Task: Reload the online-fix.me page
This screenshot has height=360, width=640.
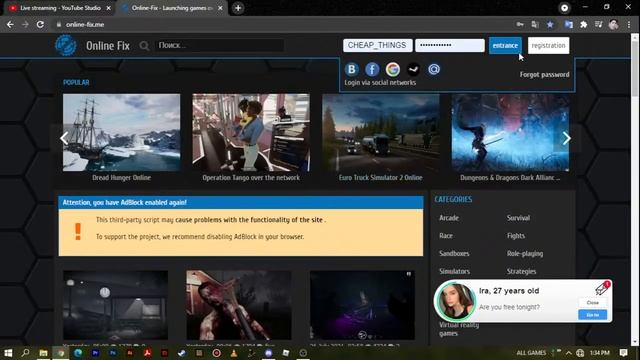Action: [x=40, y=24]
